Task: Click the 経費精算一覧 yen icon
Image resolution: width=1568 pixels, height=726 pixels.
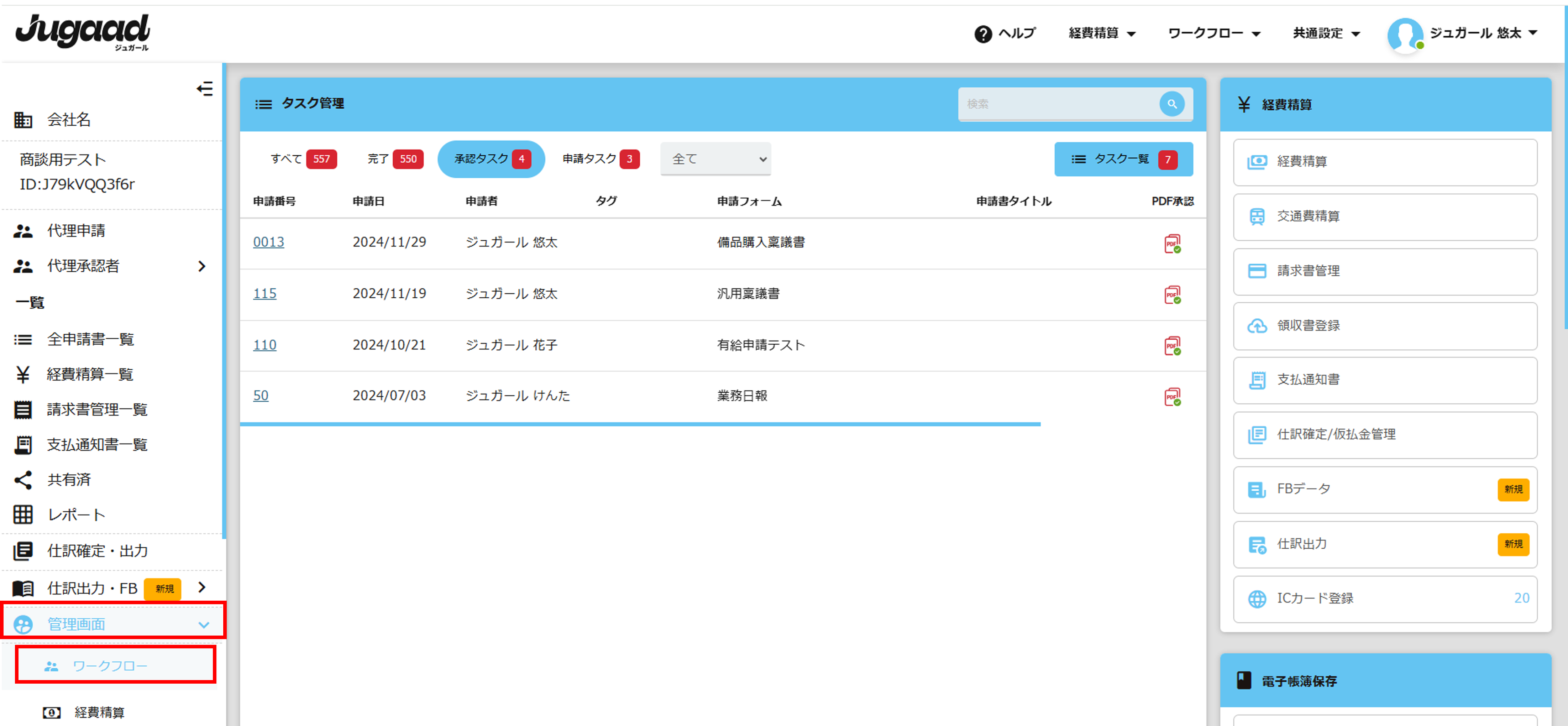Action: tap(23, 375)
